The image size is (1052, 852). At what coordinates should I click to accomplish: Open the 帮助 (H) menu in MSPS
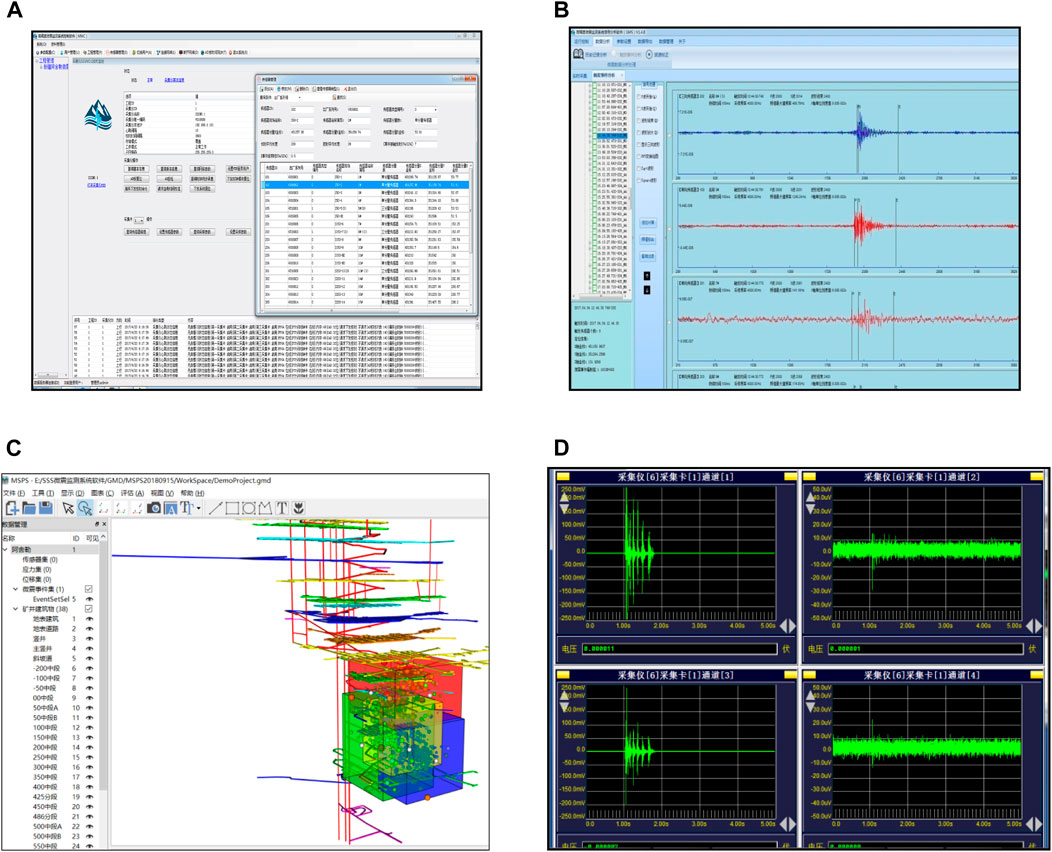pos(192,493)
